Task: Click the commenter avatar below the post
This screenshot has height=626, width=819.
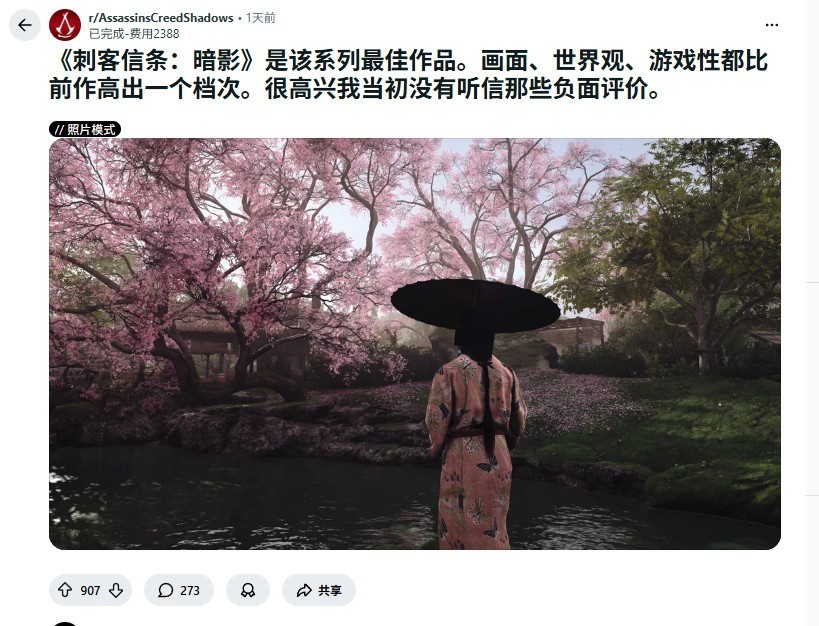Action: click(65, 623)
